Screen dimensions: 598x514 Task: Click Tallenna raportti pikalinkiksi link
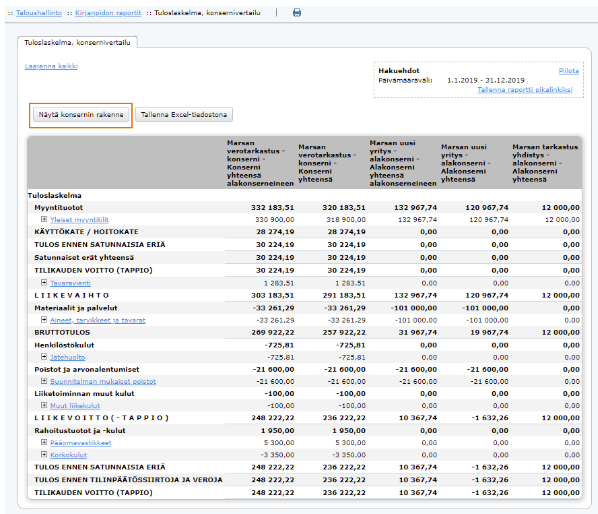pyautogui.click(x=525, y=90)
